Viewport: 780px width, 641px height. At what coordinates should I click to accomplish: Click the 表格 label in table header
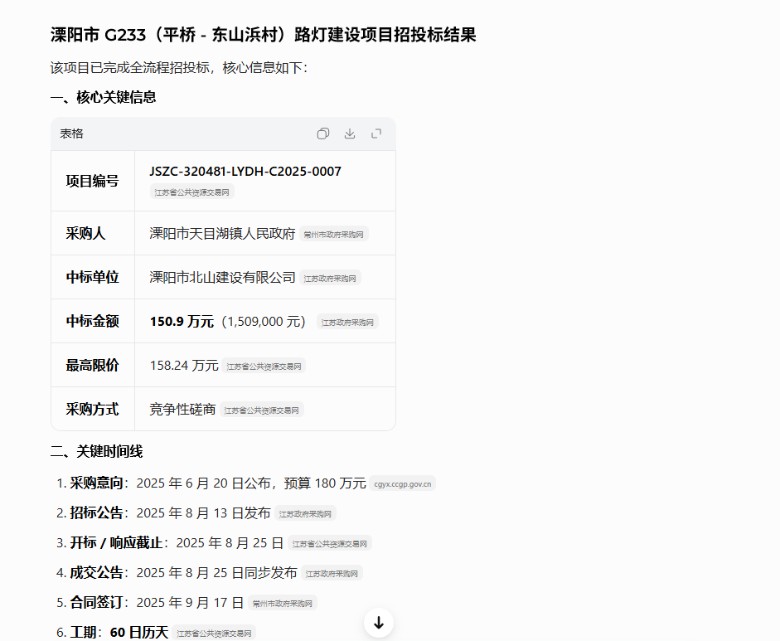pos(72,134)
